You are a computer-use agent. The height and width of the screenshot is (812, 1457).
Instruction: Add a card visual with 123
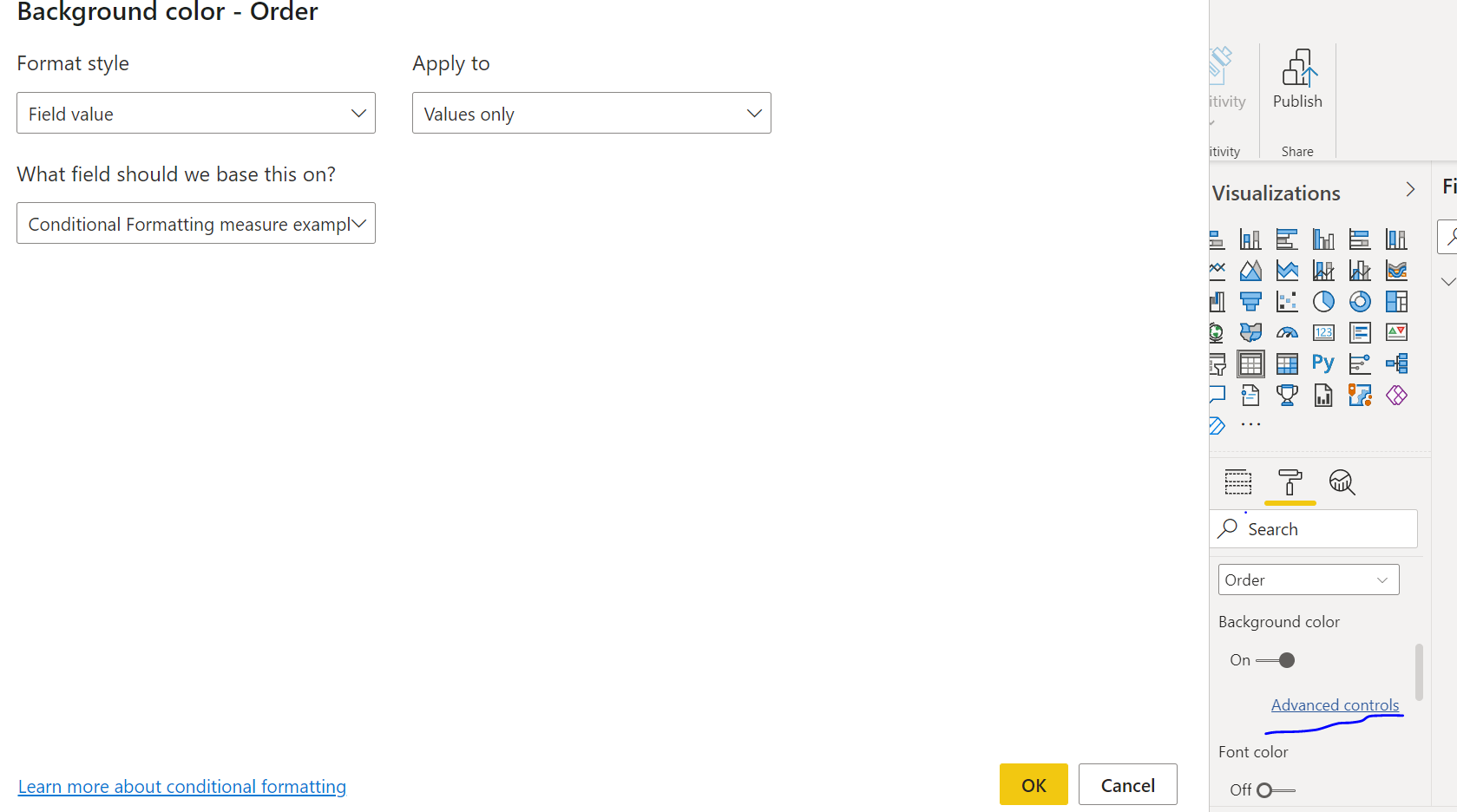point(1323,332)
